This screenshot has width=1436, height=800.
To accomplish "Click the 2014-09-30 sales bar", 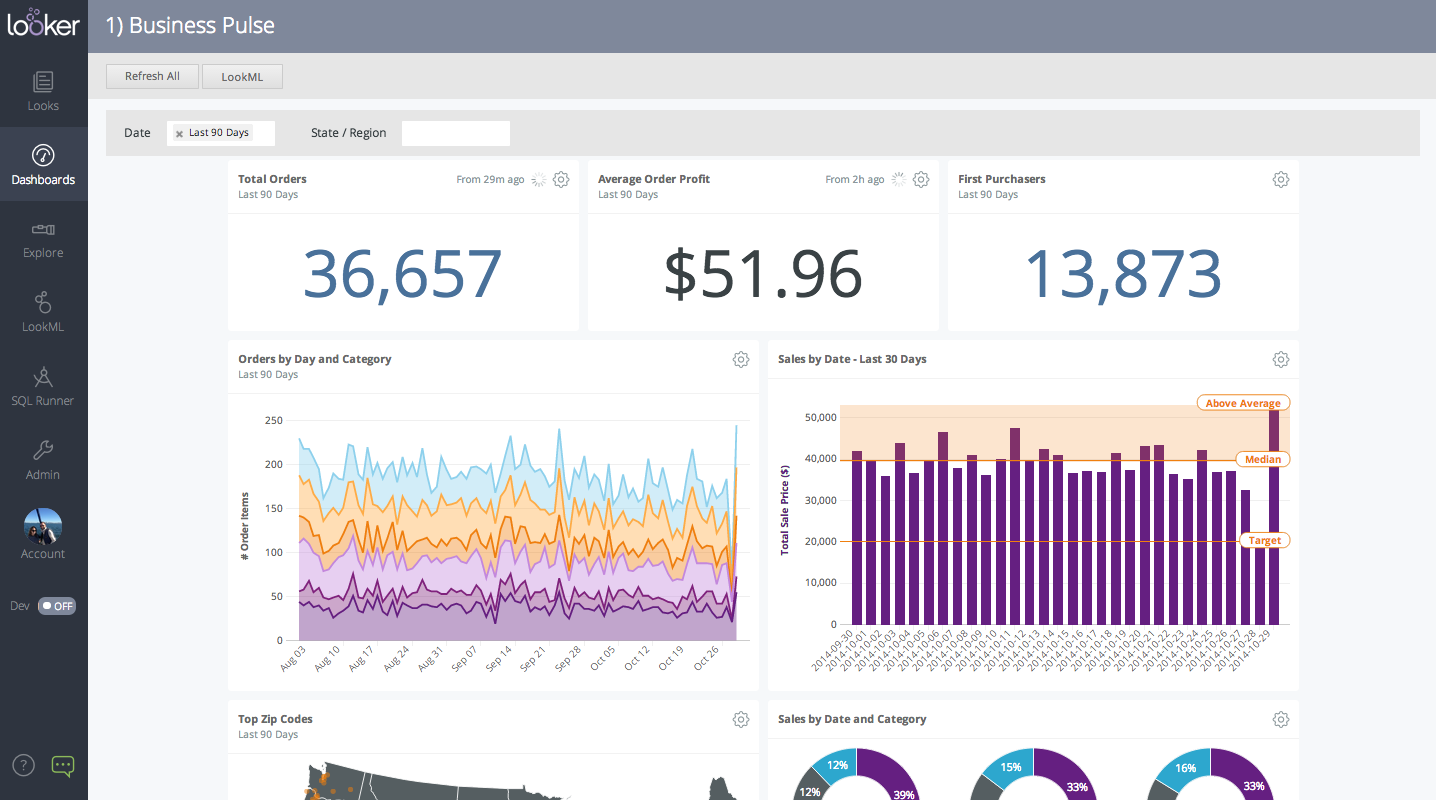I will [x=857, y=538].
